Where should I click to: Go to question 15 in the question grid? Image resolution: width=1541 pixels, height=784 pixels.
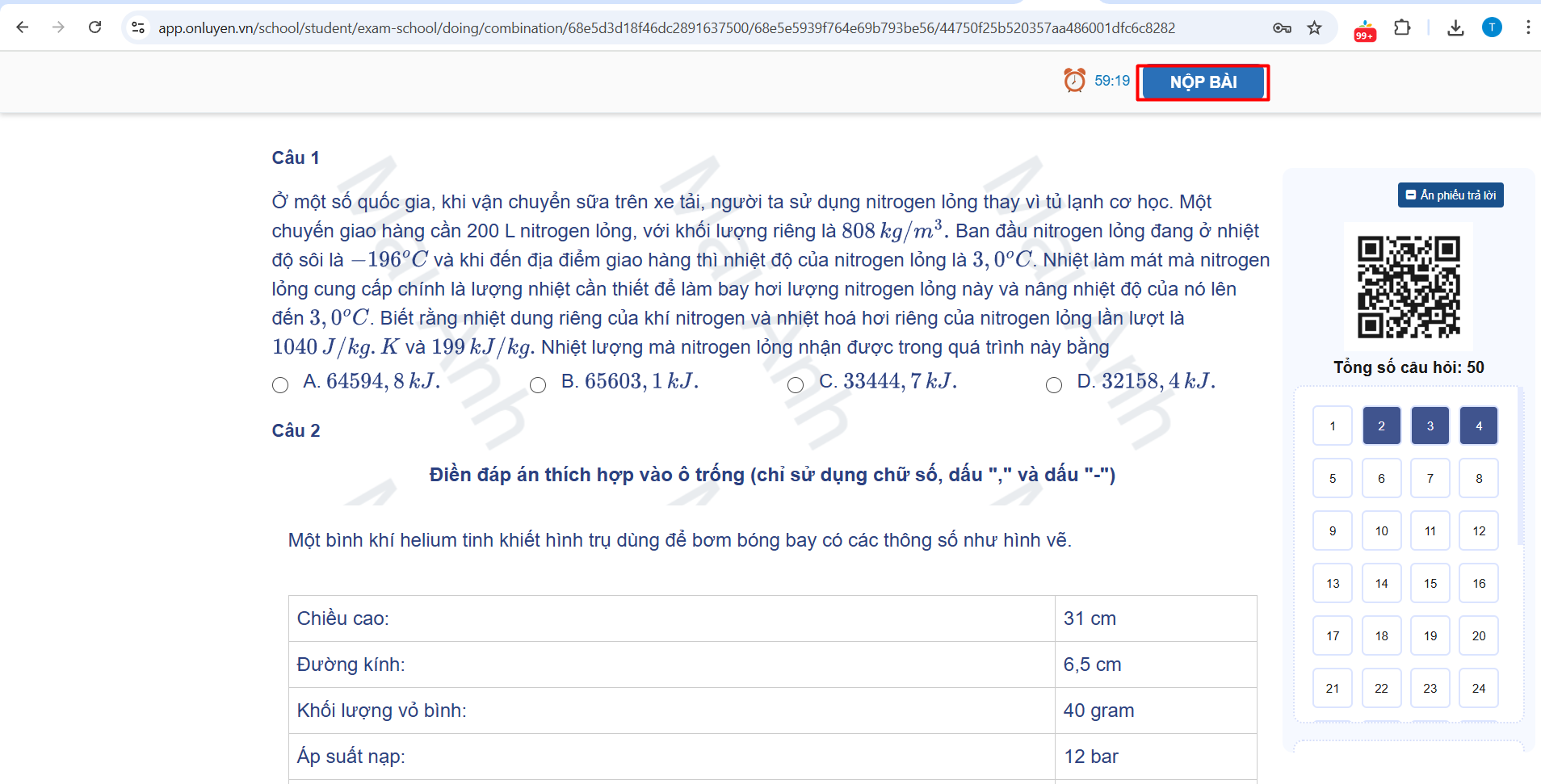pos(1430,584)
